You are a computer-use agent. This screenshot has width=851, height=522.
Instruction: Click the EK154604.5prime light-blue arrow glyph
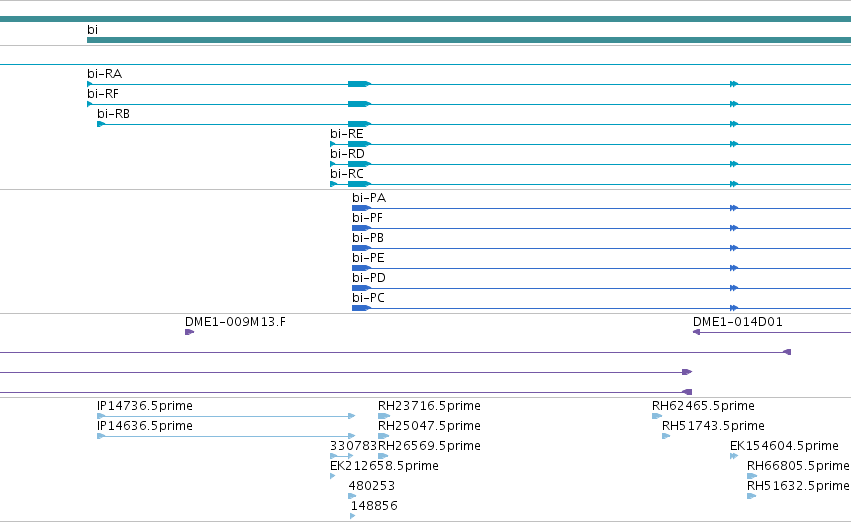click(x=734, y=456)
